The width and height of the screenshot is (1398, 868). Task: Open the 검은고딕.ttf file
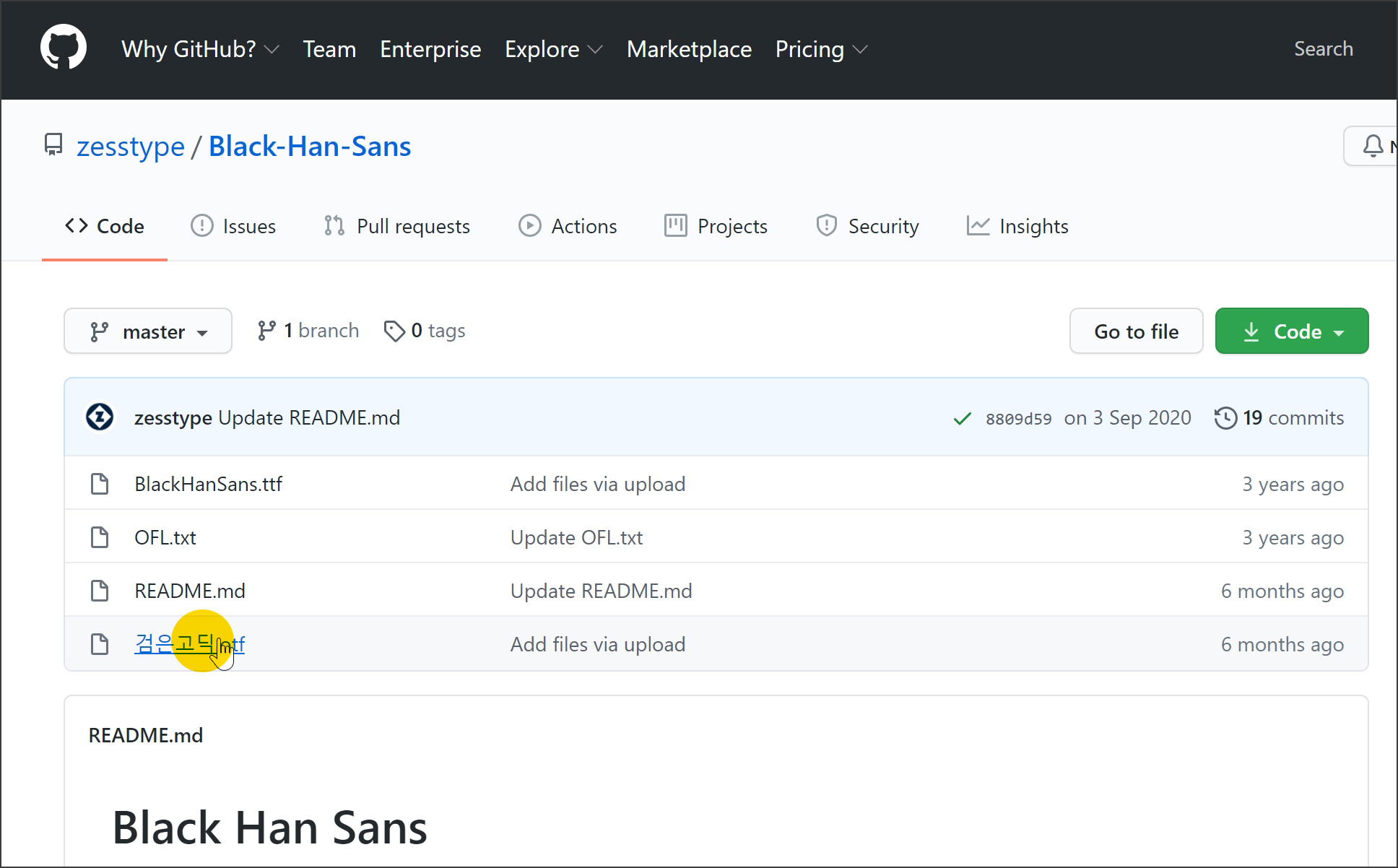[190, 643]
